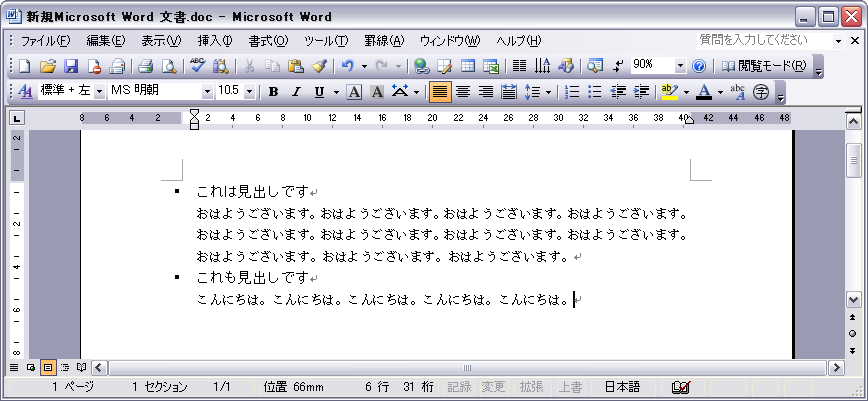Expand the highlight color dropdown arrow
868x401 pixels.
[686, 92]
